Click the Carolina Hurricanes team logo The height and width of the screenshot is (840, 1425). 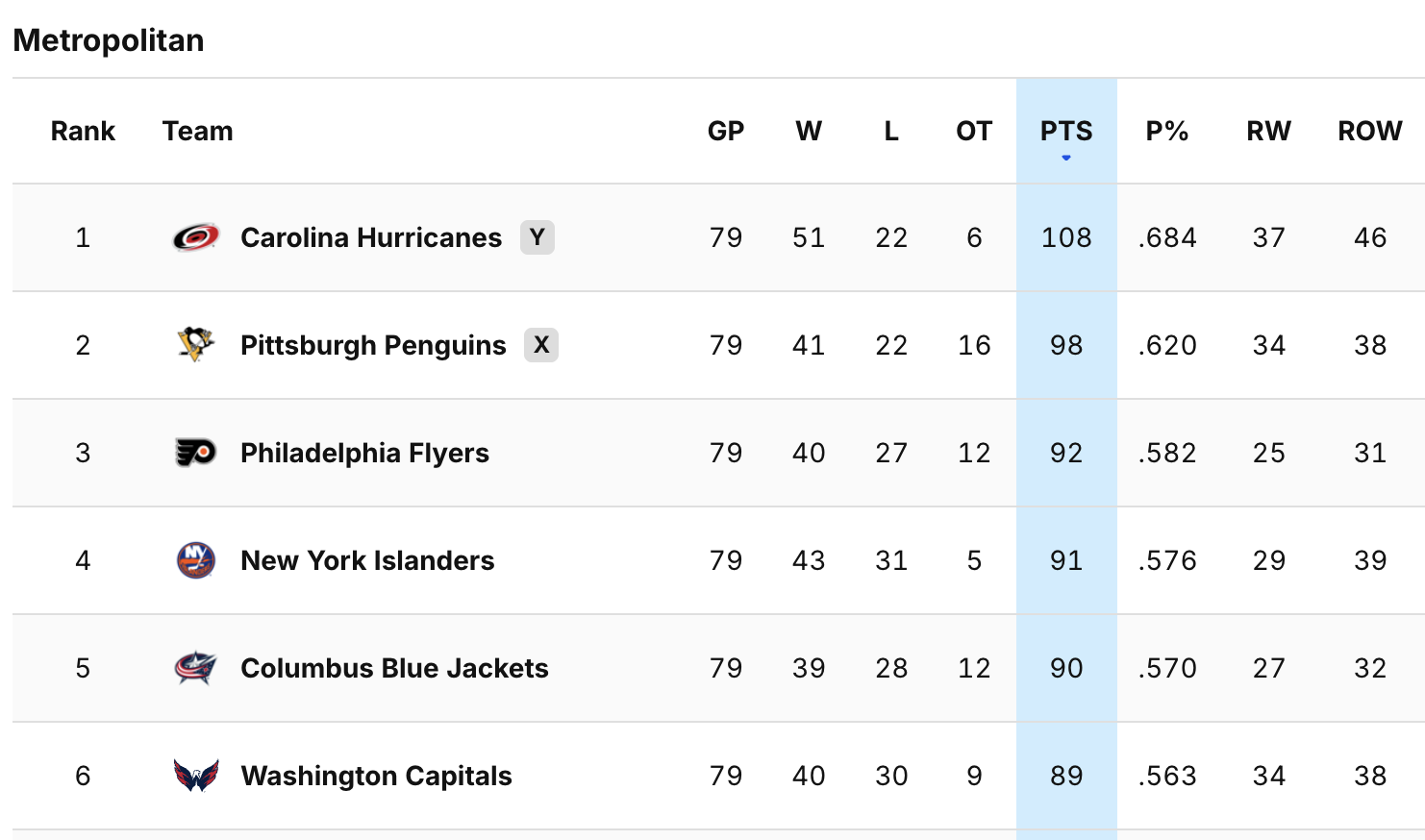pos(195,237)
